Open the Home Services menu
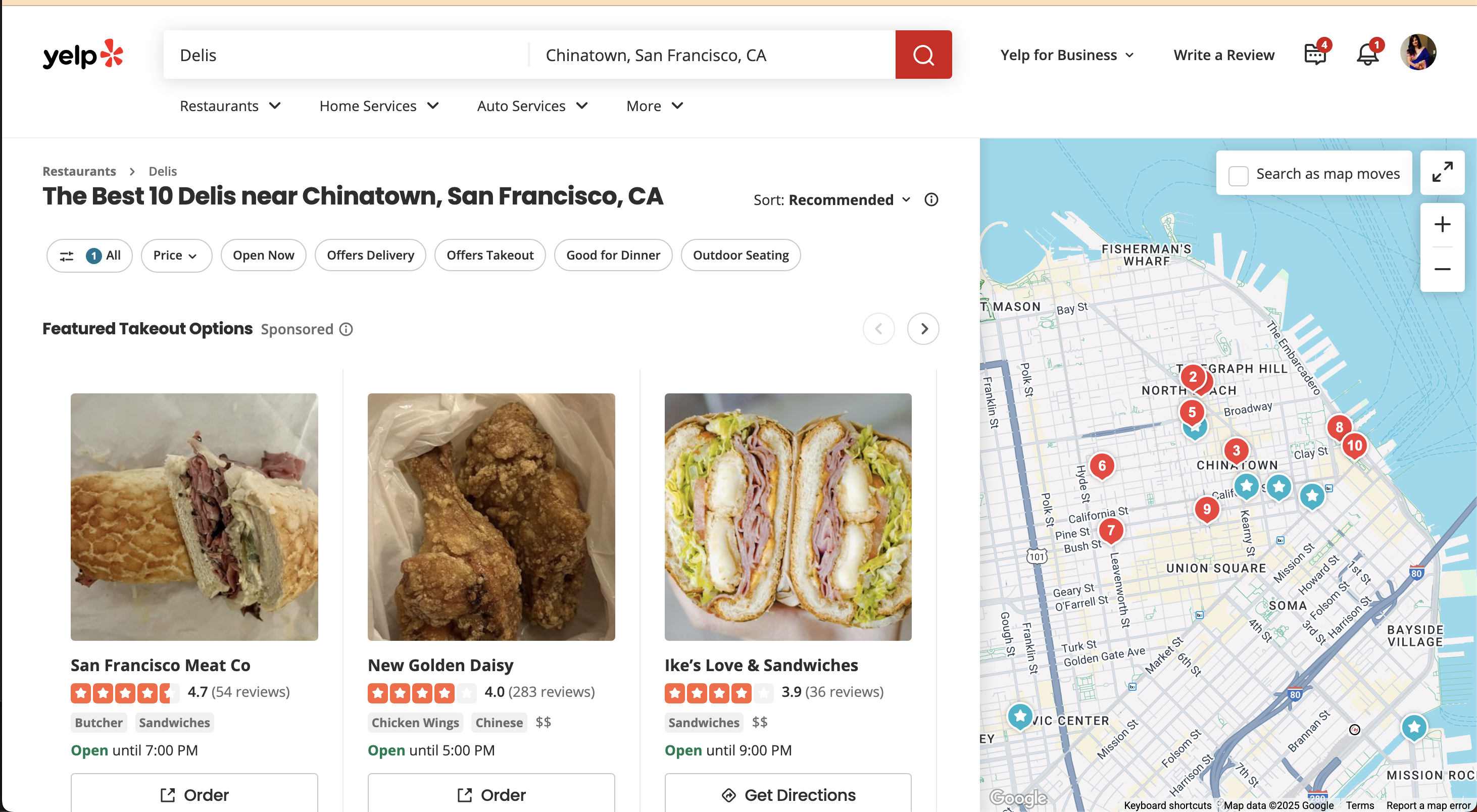Screen dimensions: 1477x812 click(x=379, y=106)
